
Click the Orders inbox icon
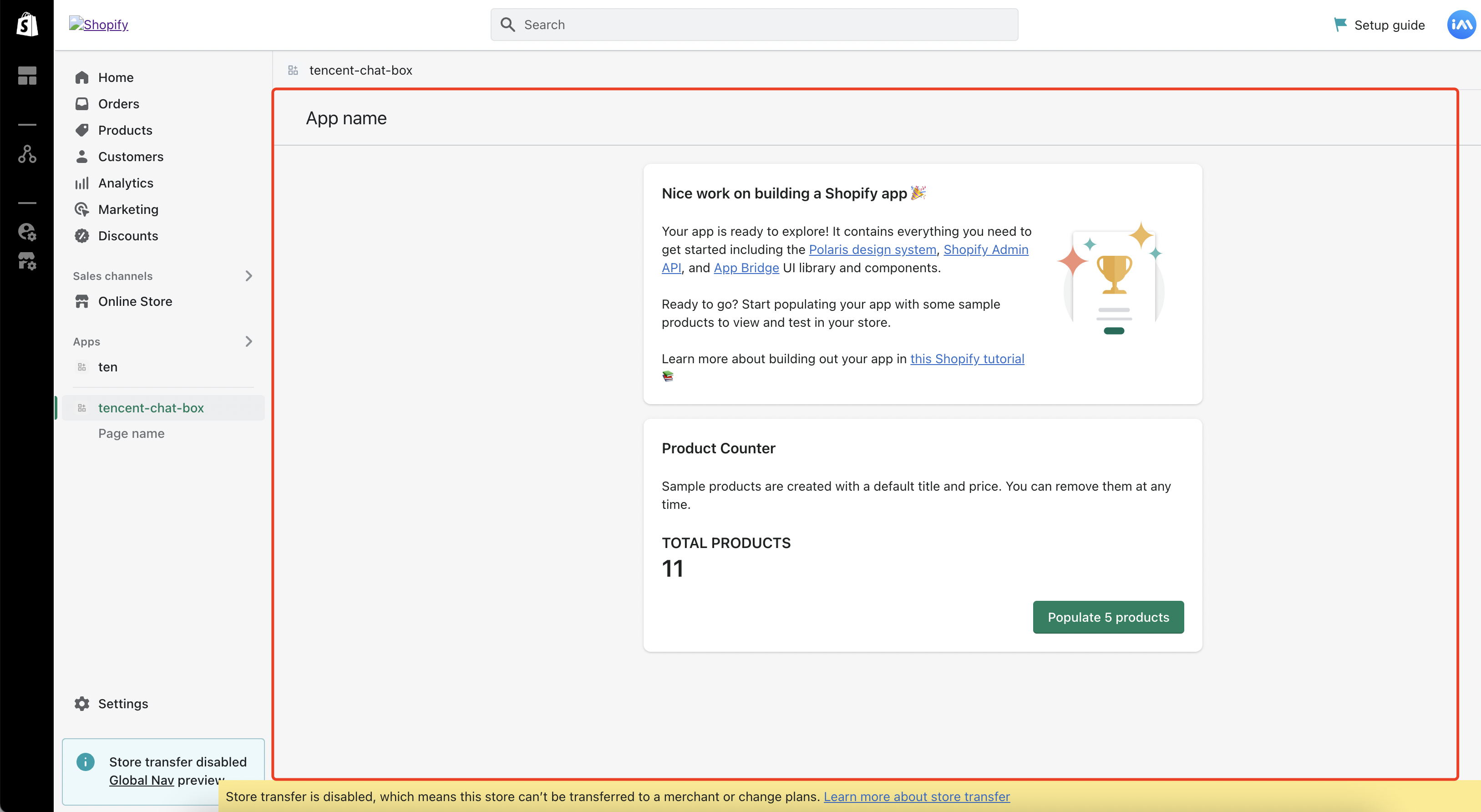click(x=81, y=103)
